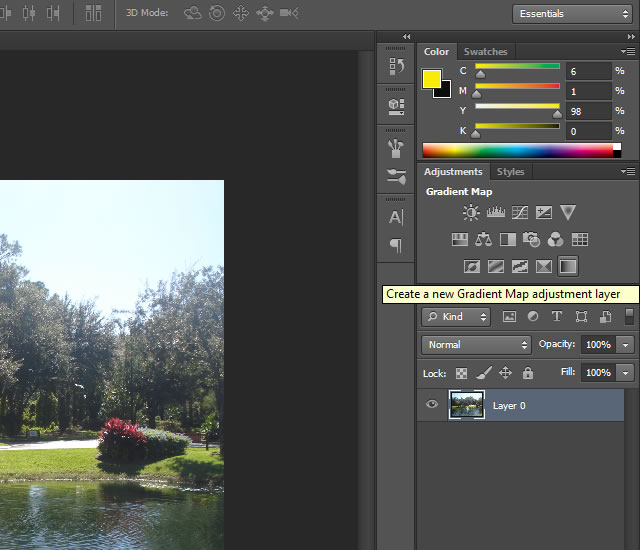Switch to the Styles tab
The height and width of the screenshot is (550, 640).
coord(510,172)
